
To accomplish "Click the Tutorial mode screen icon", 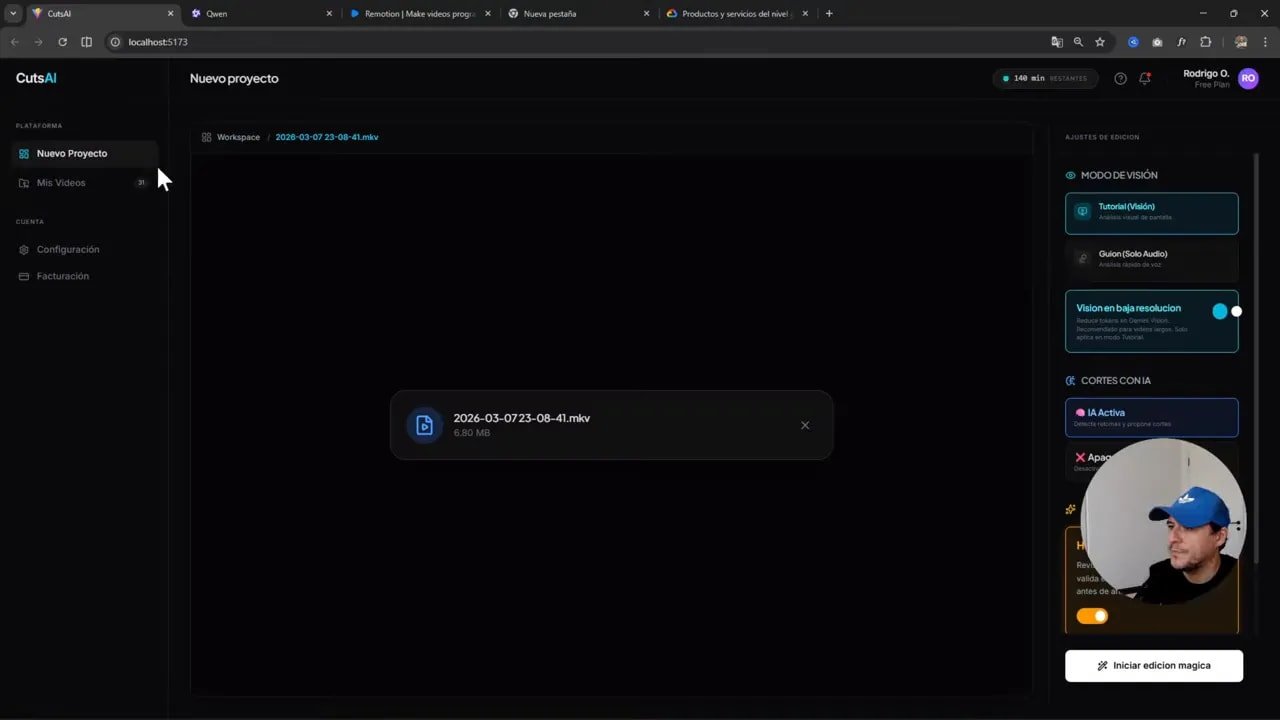I will (1082, 212).
